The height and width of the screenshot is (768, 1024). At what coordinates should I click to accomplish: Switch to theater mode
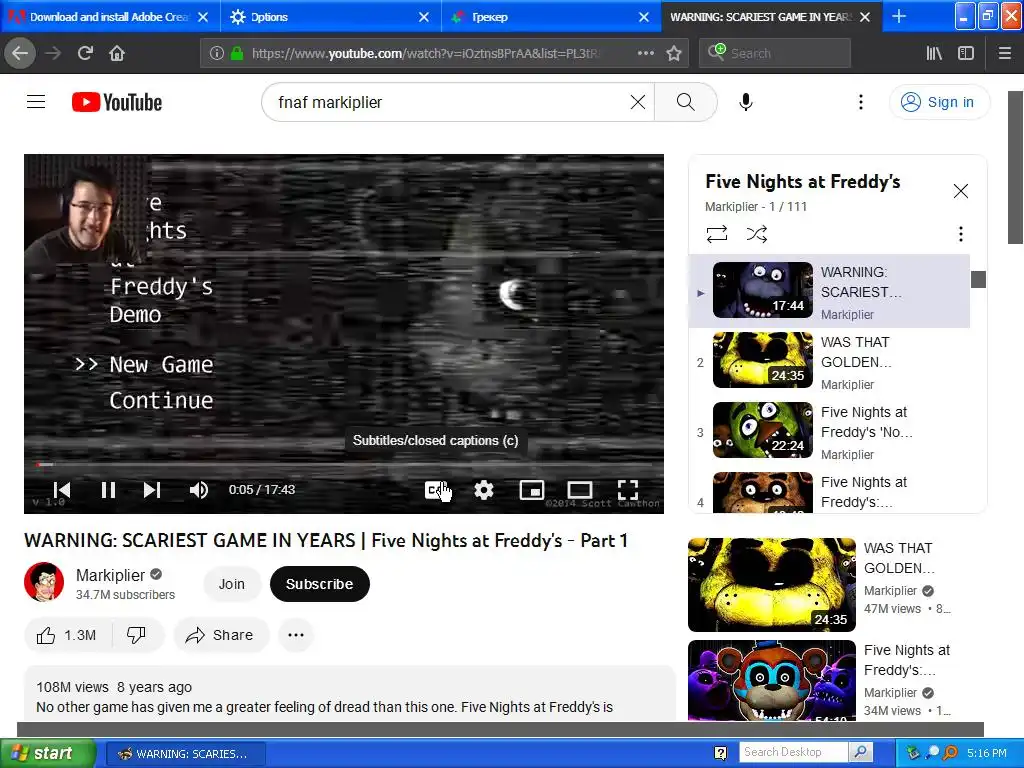click(x=580, y=490)
